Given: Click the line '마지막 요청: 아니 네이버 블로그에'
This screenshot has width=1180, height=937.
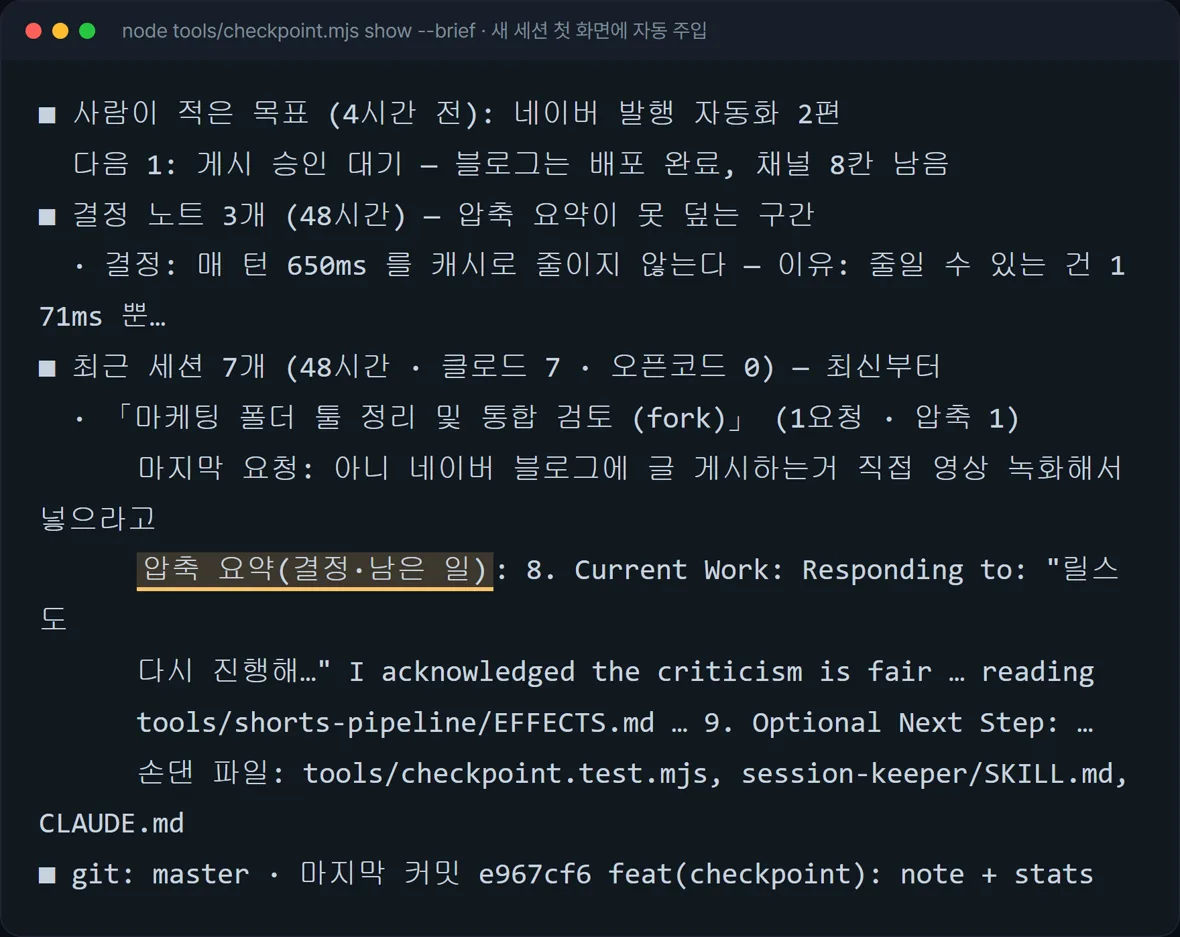Looking at the screenshot, I should pyautogui.click(x=383, y=468).
